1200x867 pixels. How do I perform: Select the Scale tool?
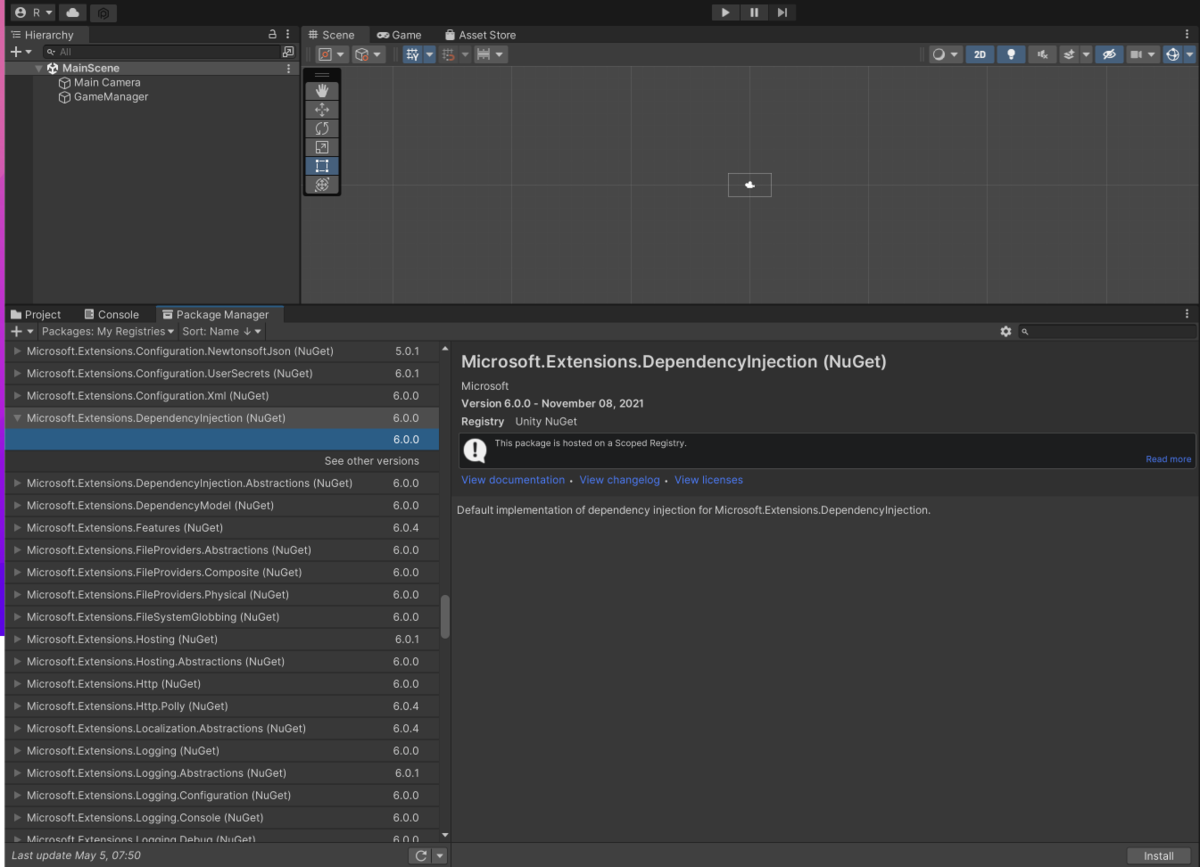pos(322,147)
